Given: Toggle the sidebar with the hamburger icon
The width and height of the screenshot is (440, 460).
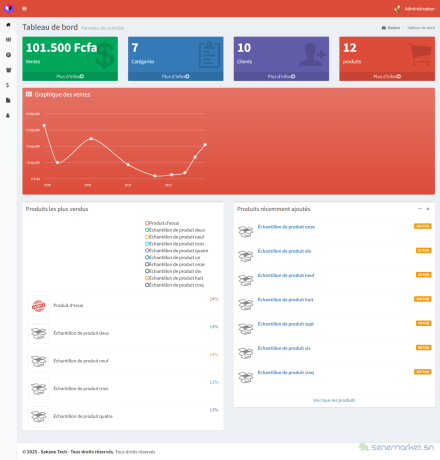Looking at the screenshot, I should 24,9.
